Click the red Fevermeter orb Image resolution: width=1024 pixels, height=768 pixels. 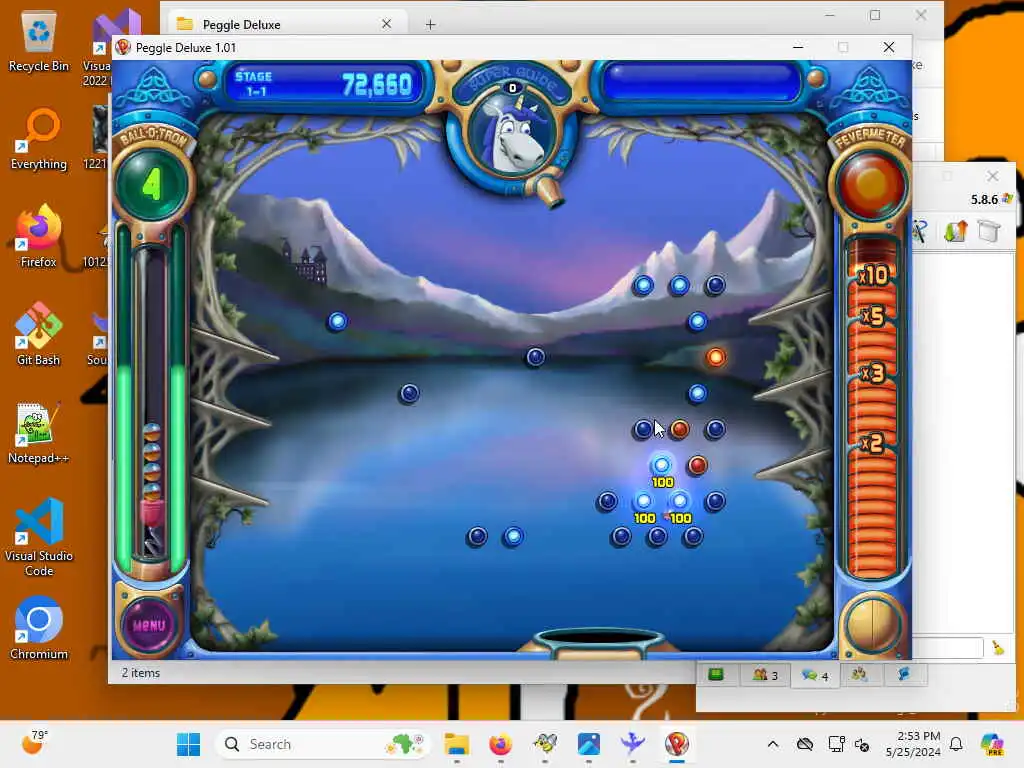tap(871, 184)
